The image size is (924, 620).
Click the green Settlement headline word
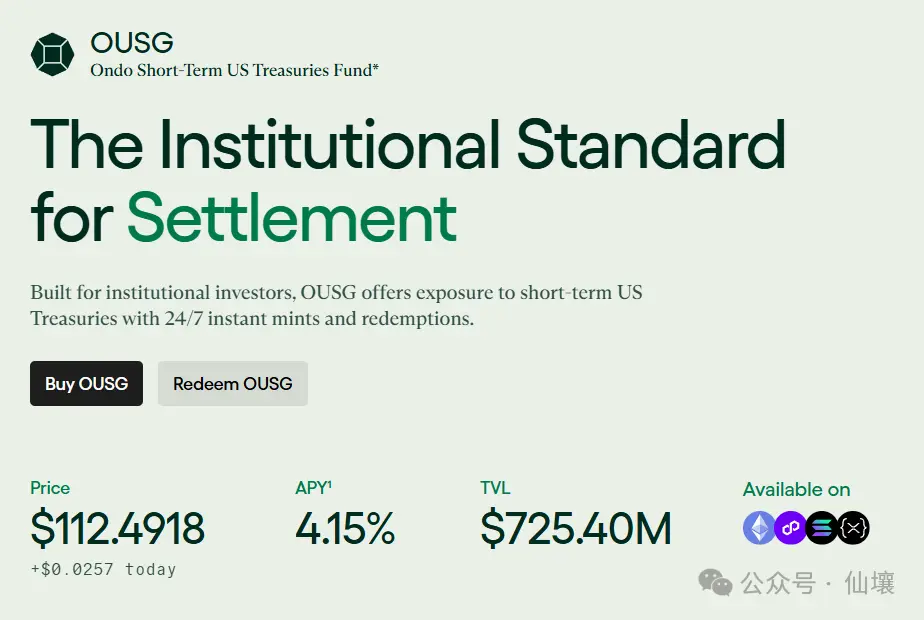(x=292, y=216)
